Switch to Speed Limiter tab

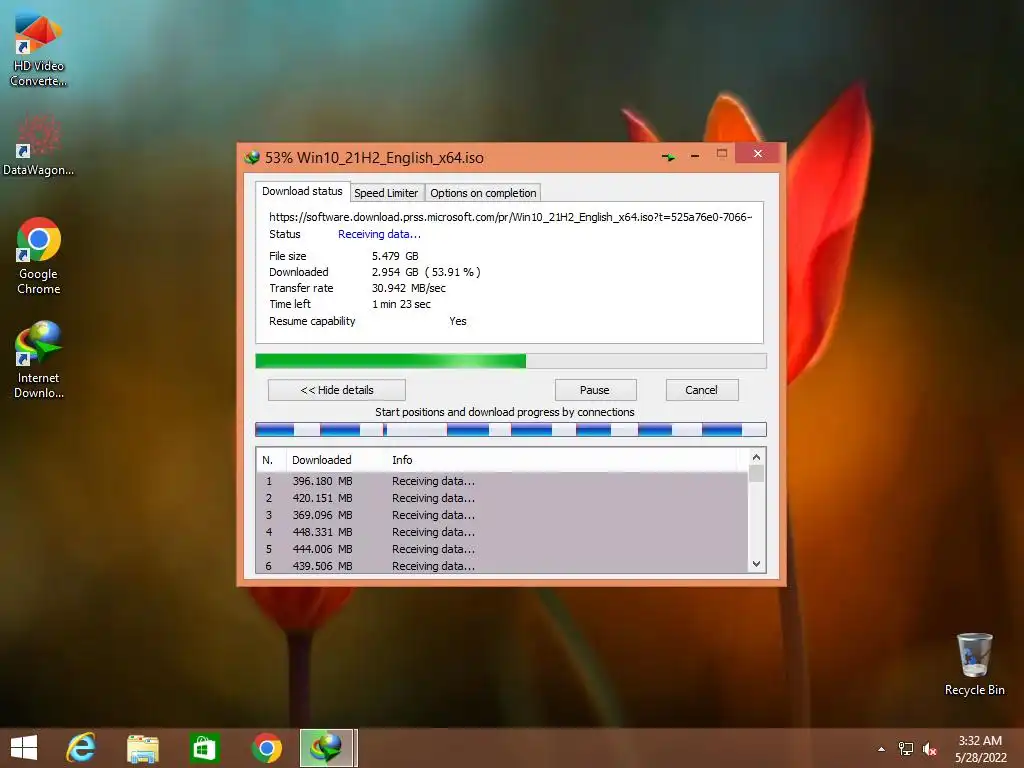click(x=386, y=193)
